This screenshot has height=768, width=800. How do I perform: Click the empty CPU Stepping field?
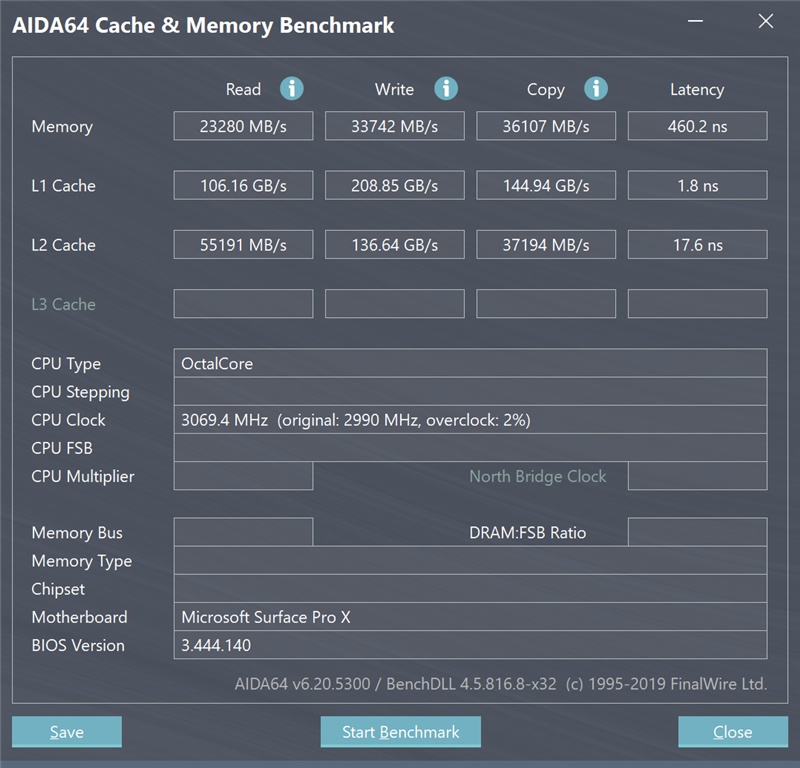point(470,391)
